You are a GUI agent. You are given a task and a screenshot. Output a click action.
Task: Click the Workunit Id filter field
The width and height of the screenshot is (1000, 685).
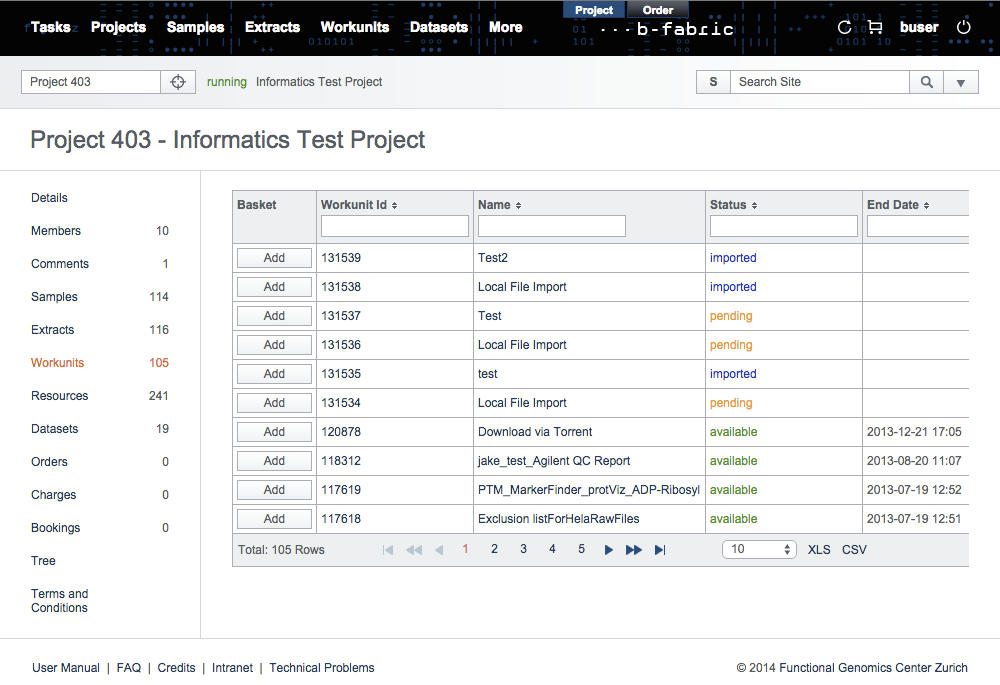(395, 226)
